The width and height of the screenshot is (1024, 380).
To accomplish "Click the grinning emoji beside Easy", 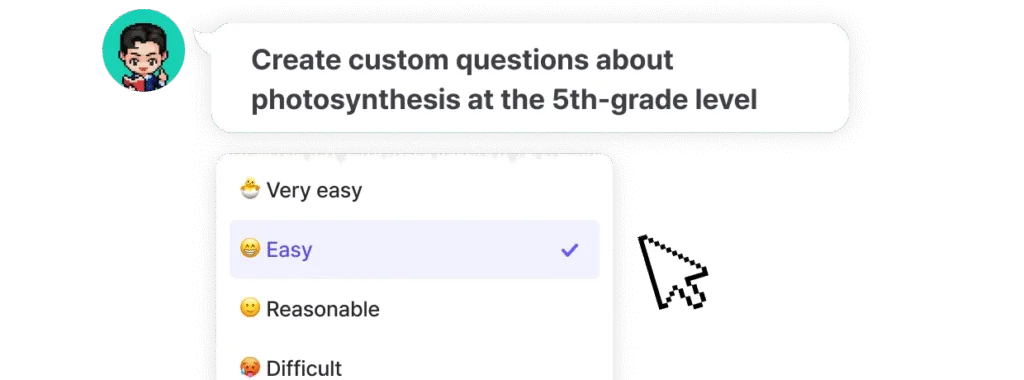I will coord(250,249).
